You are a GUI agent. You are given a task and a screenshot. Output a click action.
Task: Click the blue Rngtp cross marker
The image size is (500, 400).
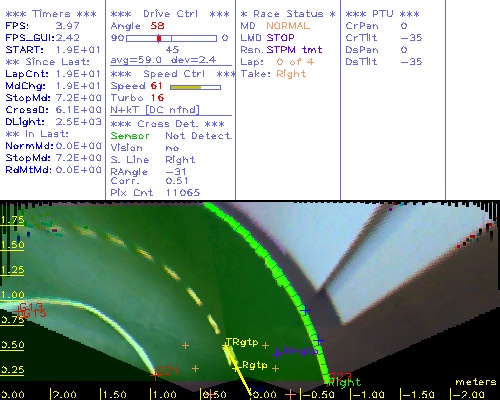tap(277, 353)
